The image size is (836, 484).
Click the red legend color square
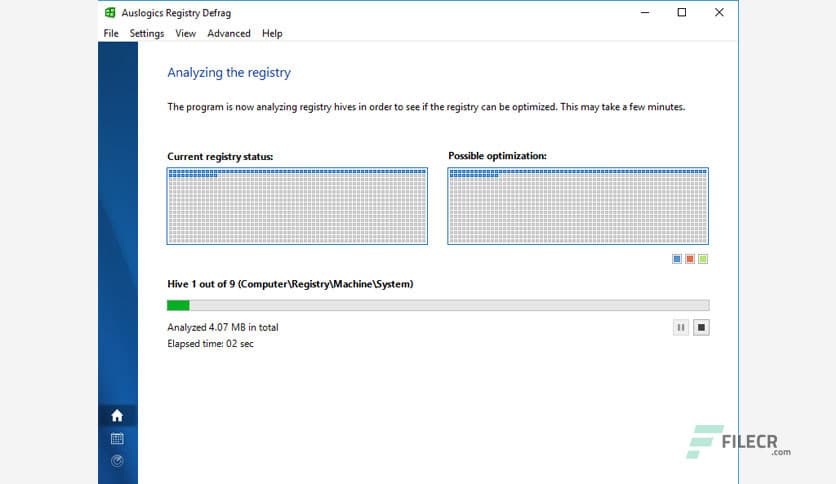coord(690,259)
